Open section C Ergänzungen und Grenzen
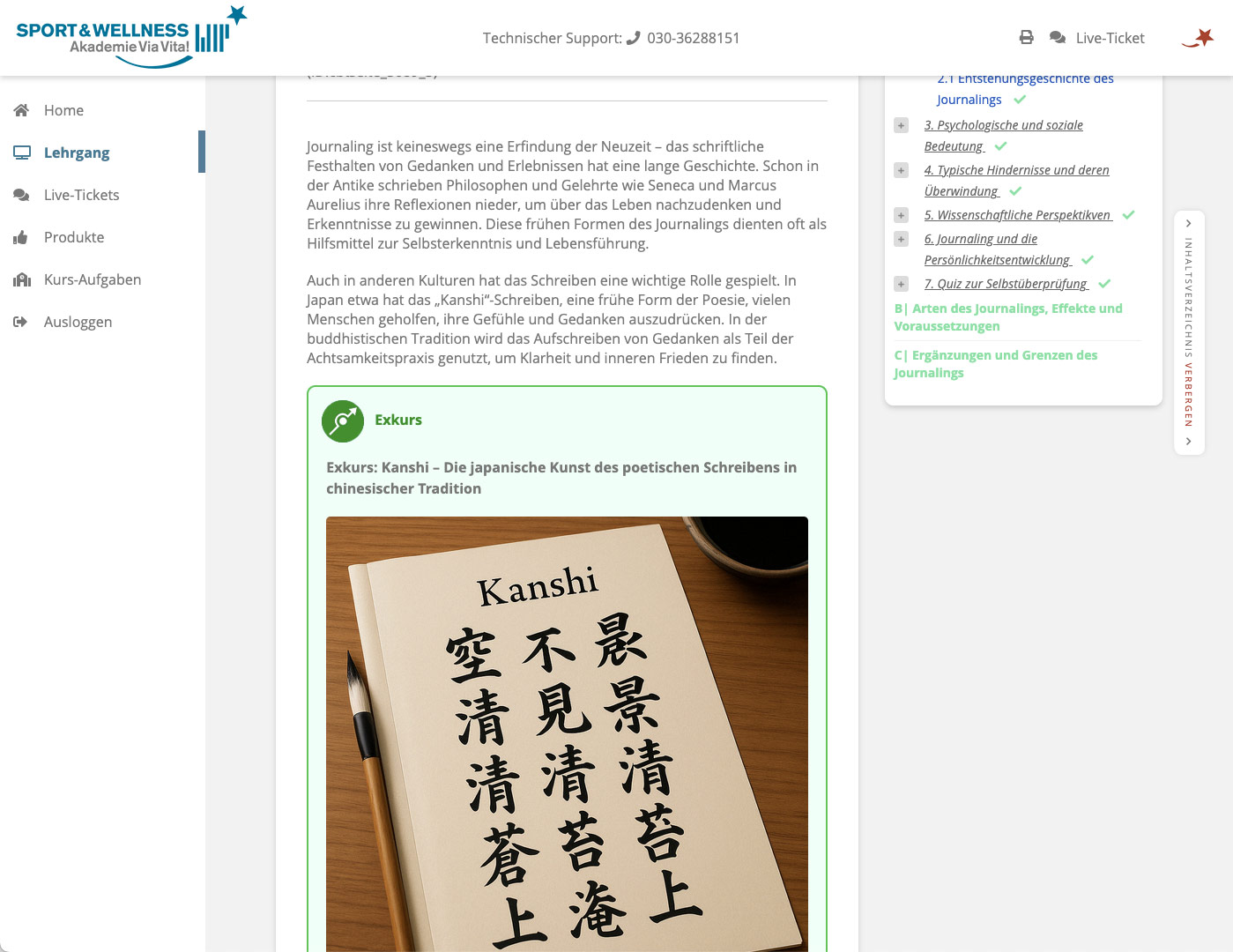The image size is (1233, 952). pyautogui.click(x=996, y=364)
